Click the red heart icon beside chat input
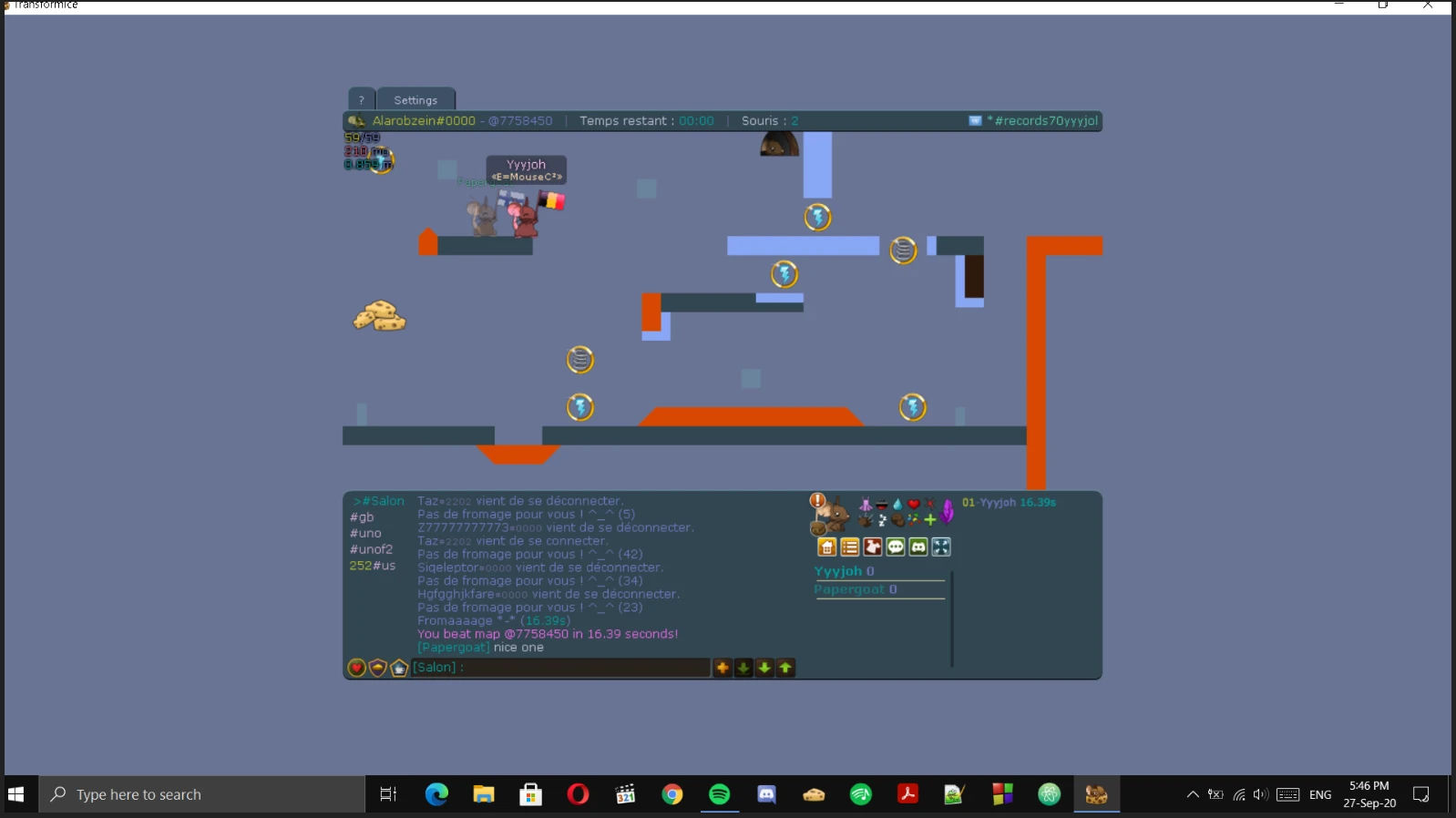This screenshot has width=1456, height=818. click(x=357, y=668)
